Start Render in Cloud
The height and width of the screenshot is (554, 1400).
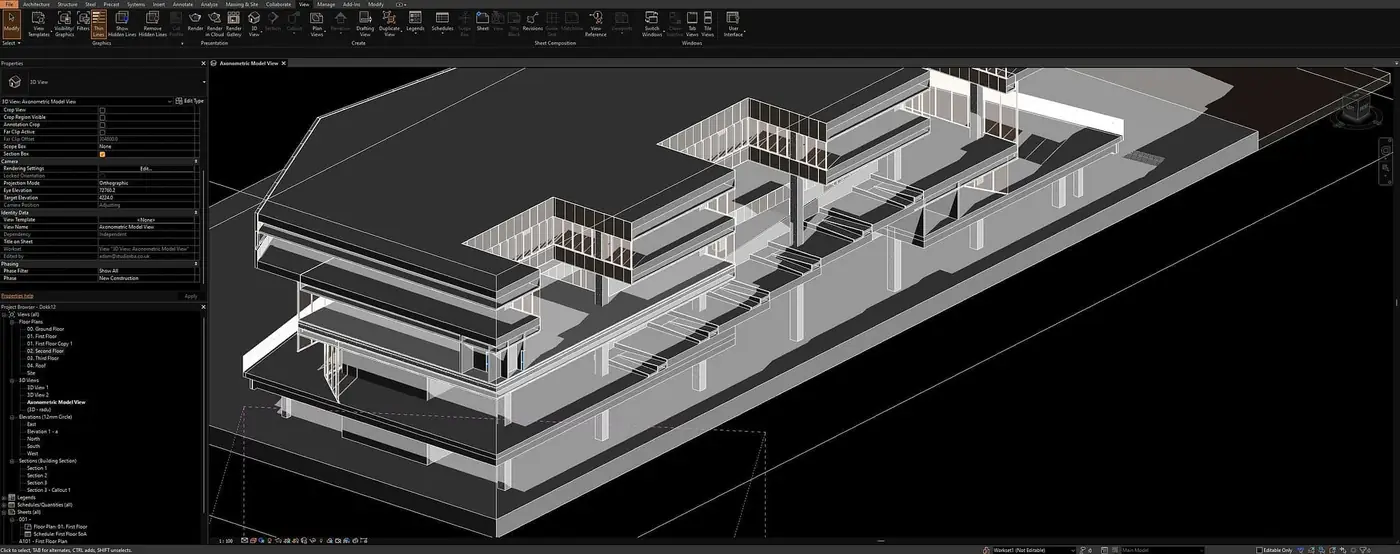coord(214,24)
